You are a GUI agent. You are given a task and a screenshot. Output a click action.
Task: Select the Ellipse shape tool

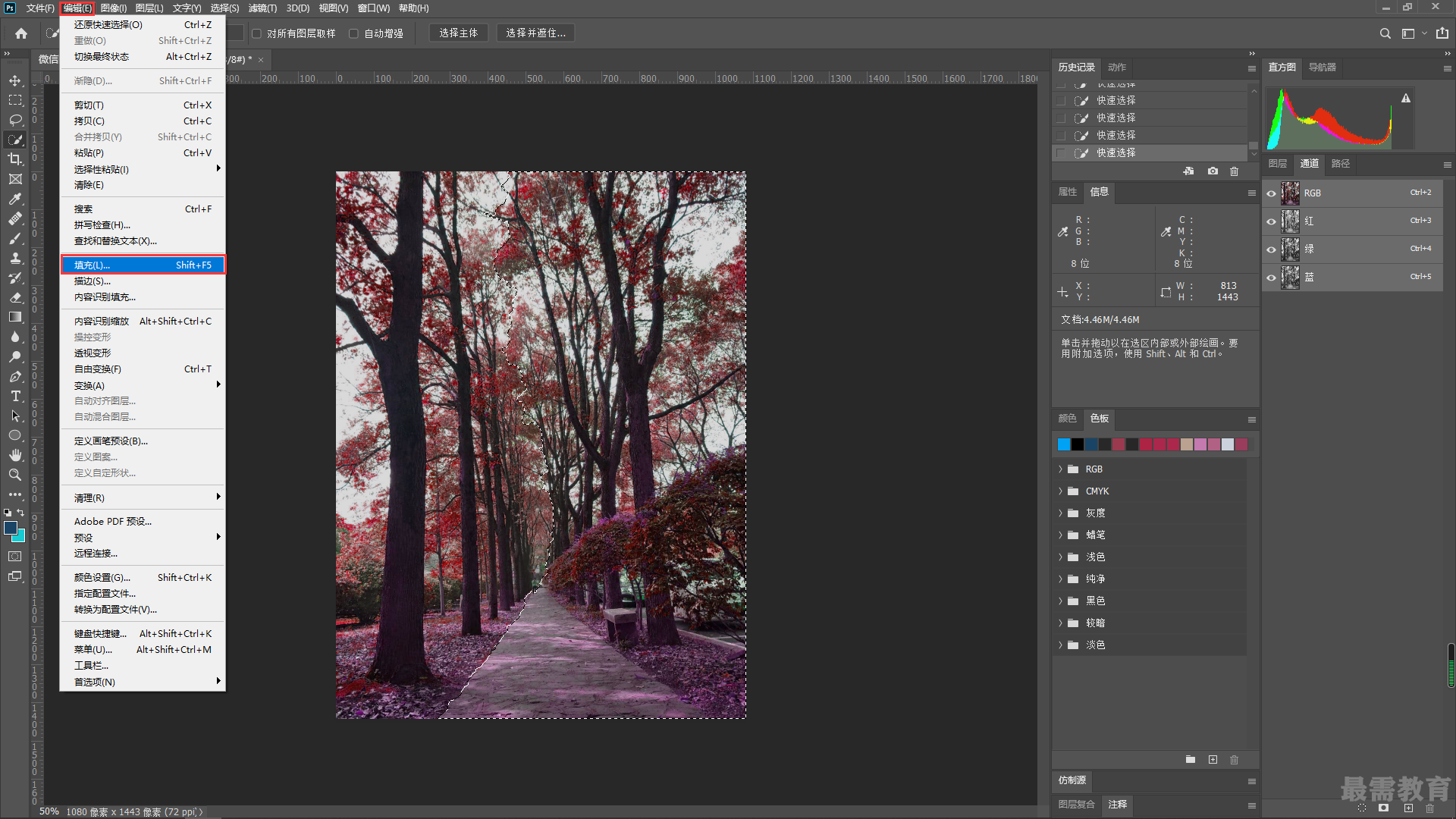(15, 435)
